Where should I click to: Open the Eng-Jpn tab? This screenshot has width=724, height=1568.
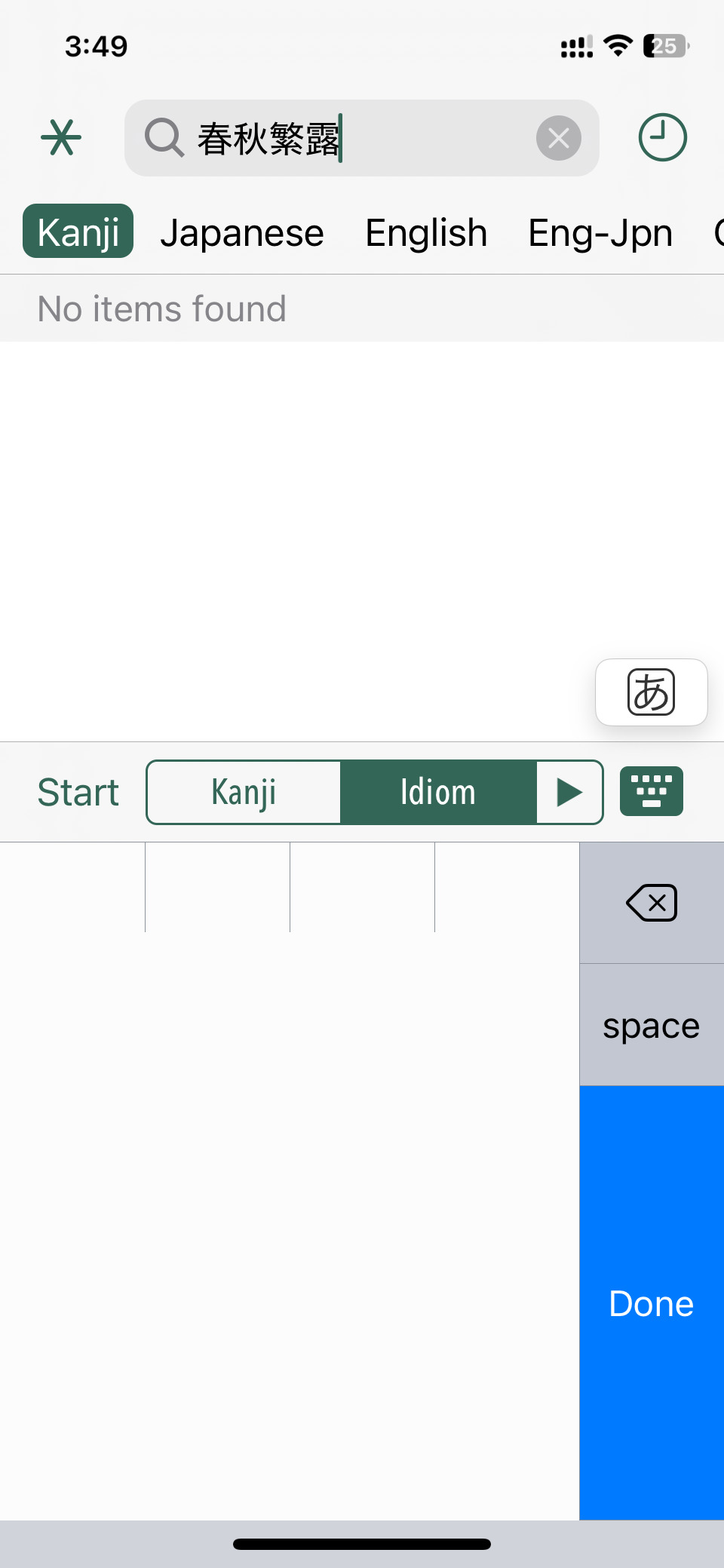[600, 232]
